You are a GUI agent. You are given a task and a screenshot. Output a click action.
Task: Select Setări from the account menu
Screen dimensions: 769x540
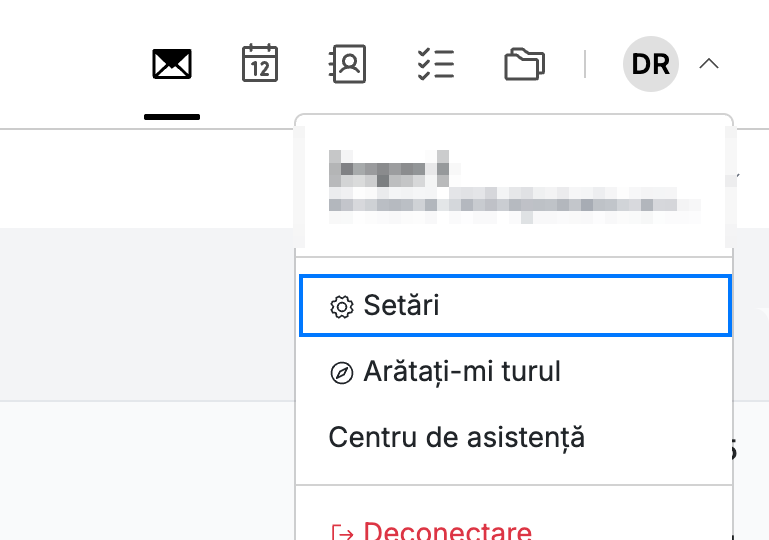tap(515, 306)
